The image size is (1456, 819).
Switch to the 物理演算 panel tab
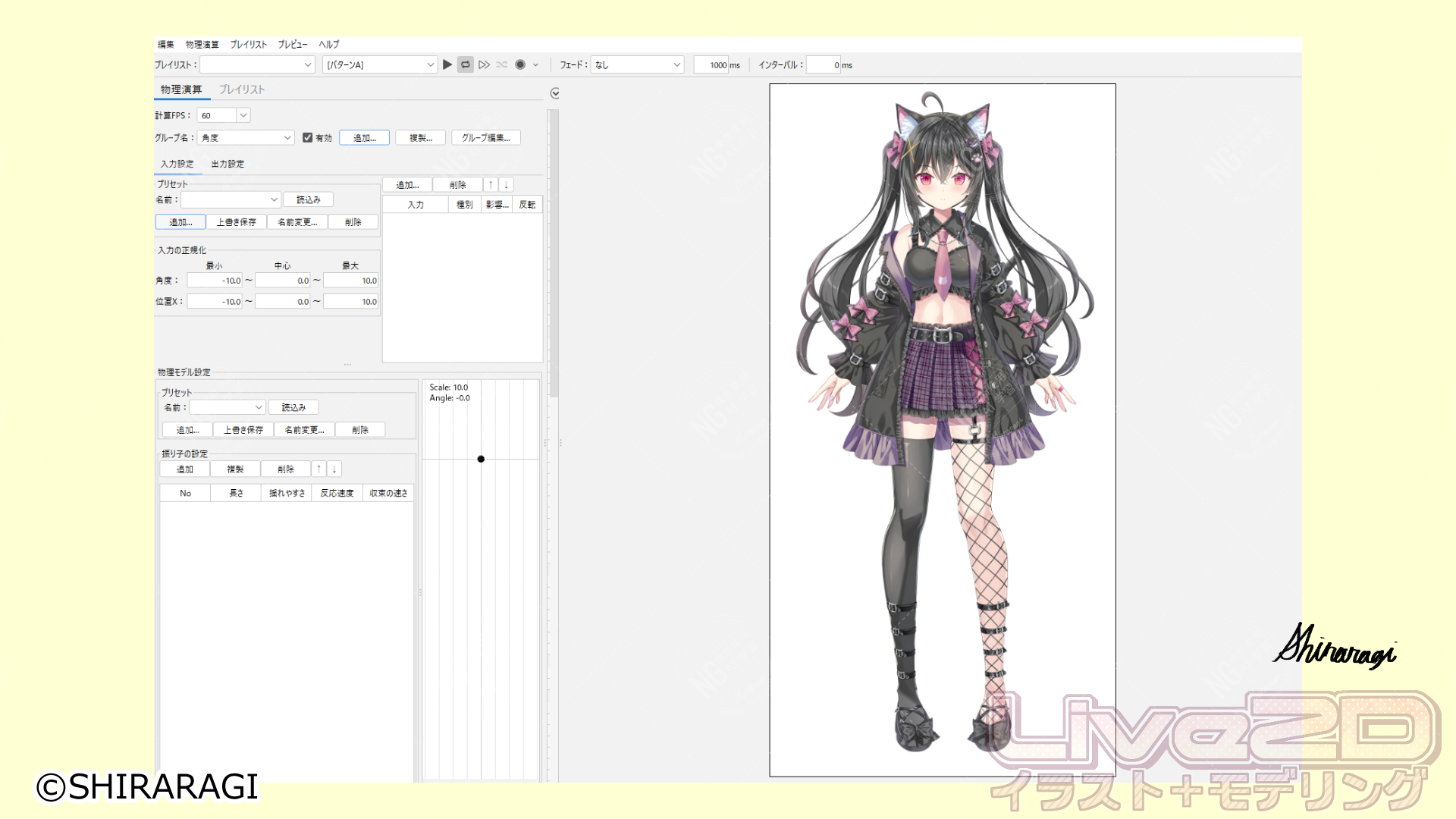(181, 89)
